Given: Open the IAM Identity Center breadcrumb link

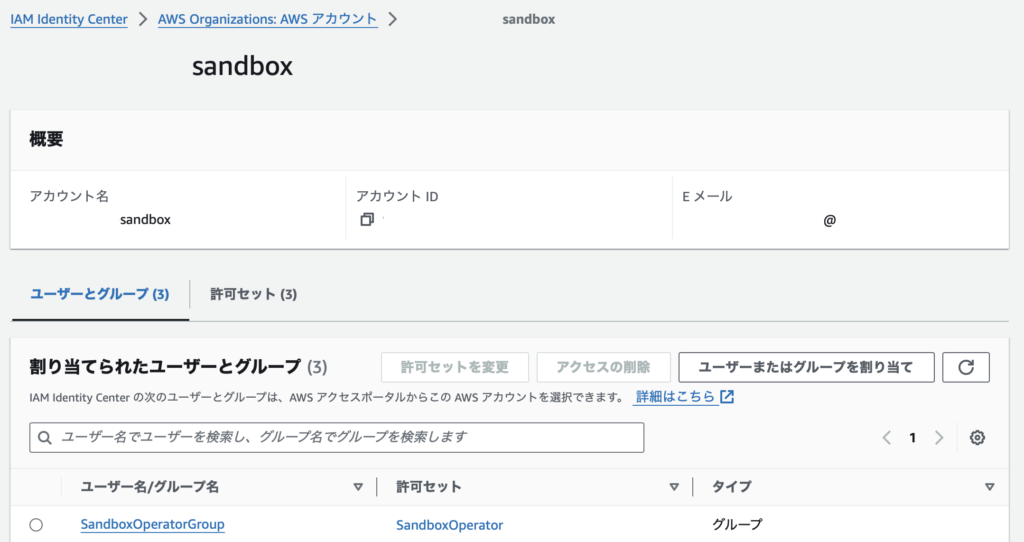Looking at the screenshot, I should click(x=69, y=20).
